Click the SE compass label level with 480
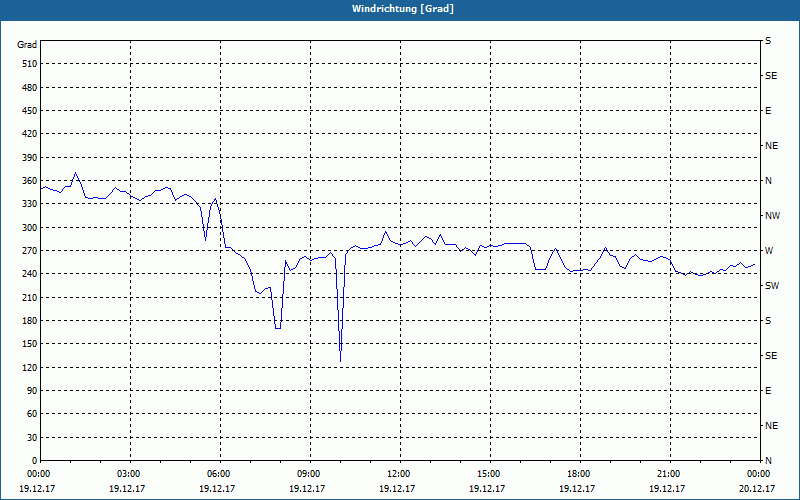800x500 pixels. (x=771, y=76)
